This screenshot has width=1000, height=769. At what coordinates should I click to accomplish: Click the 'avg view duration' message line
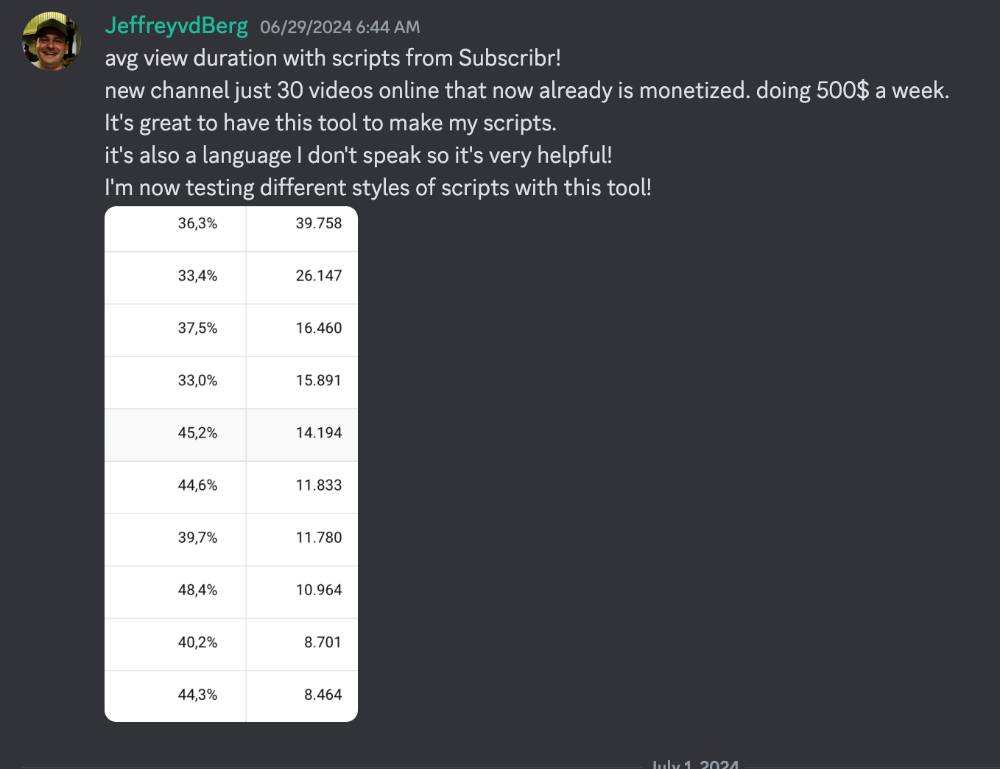tap(333, 57)
